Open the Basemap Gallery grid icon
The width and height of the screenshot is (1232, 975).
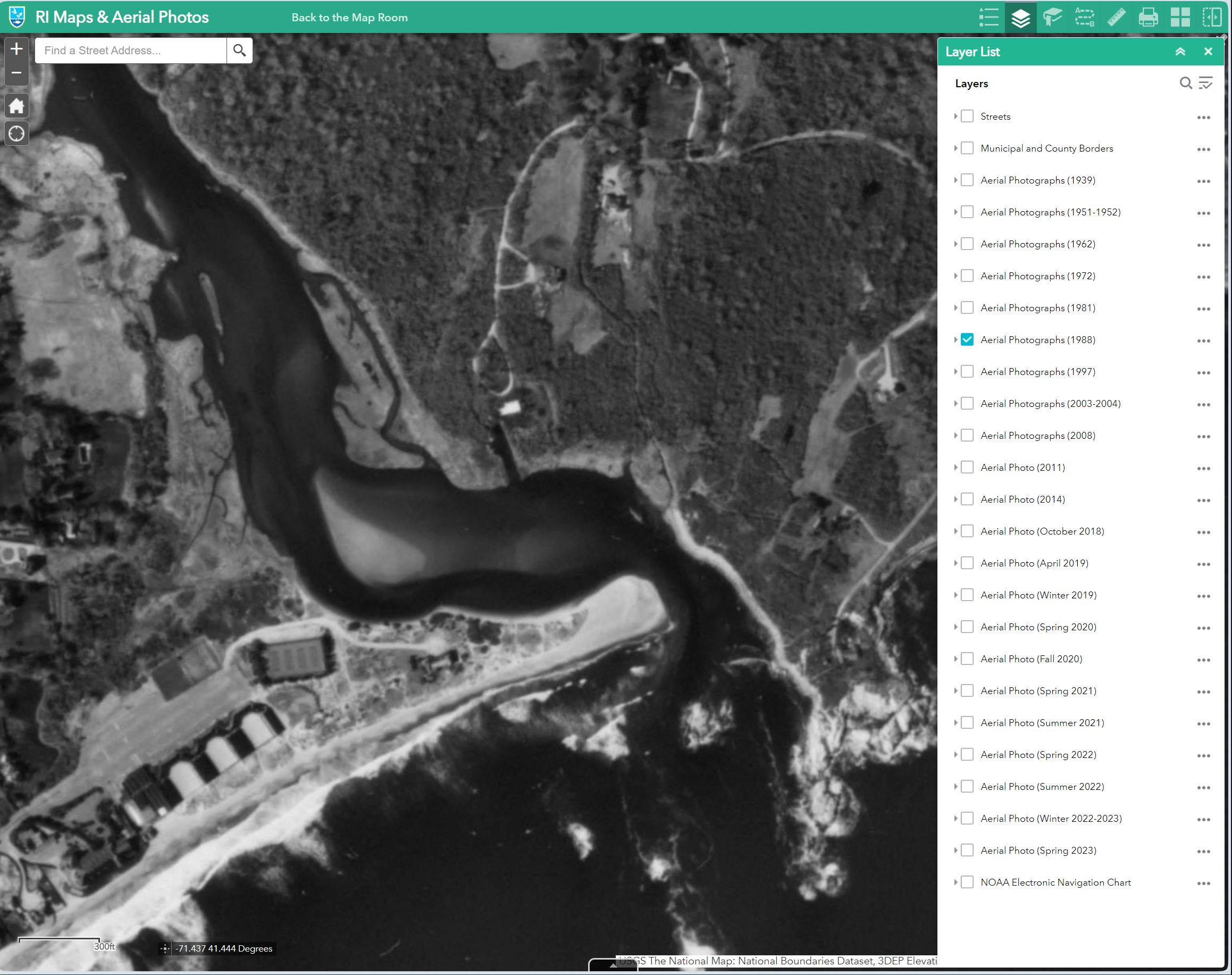coord(1180,17)
